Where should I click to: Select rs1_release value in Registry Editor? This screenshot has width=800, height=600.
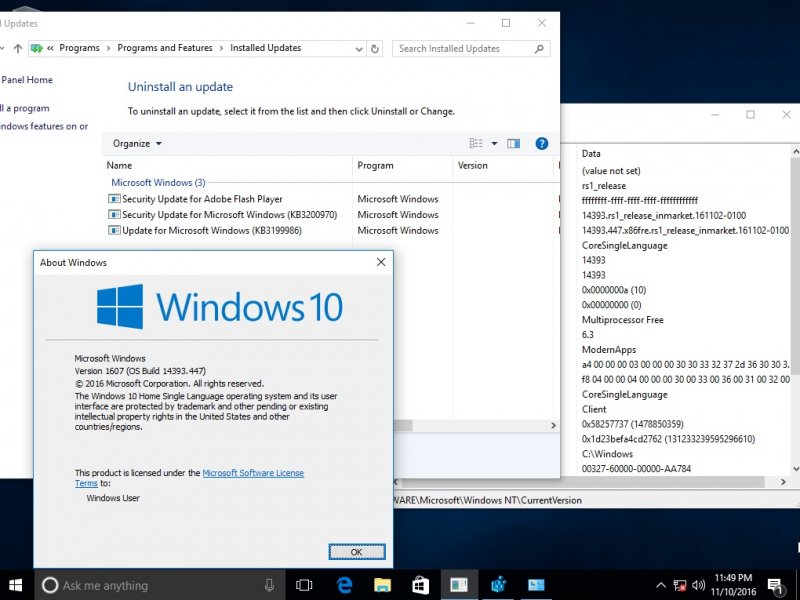pos(604,186)
